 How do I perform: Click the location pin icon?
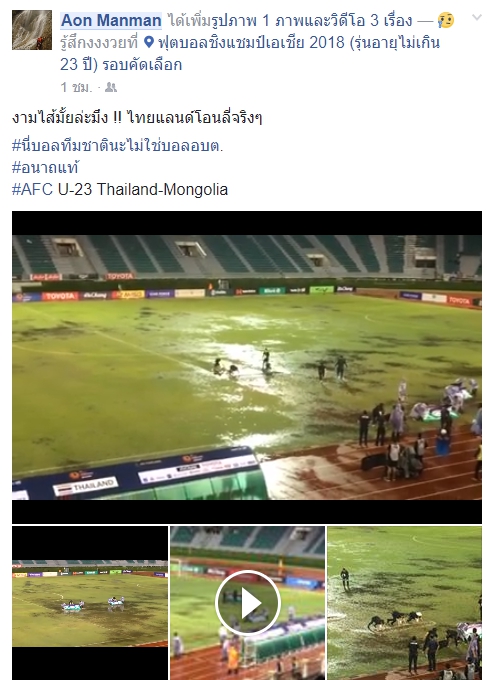click(x=149, y=42)
